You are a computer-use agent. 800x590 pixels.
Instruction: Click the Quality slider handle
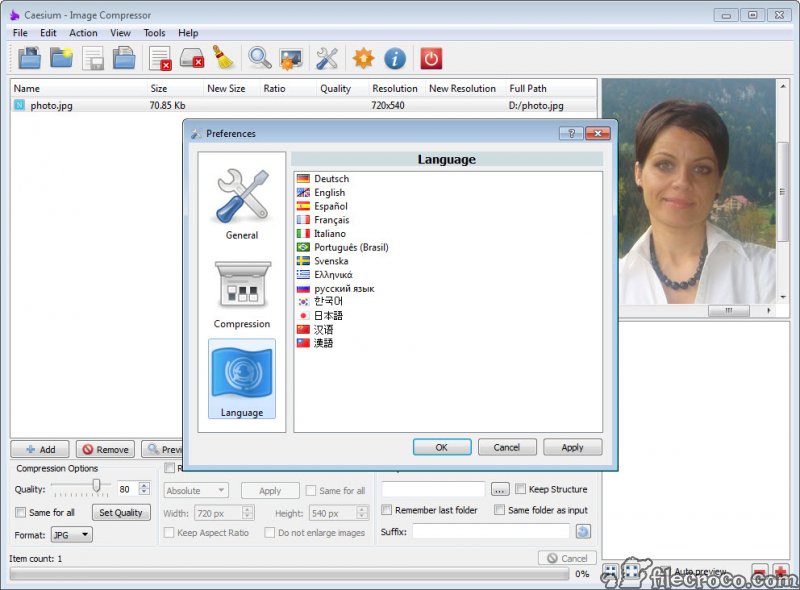click(96, 485)
